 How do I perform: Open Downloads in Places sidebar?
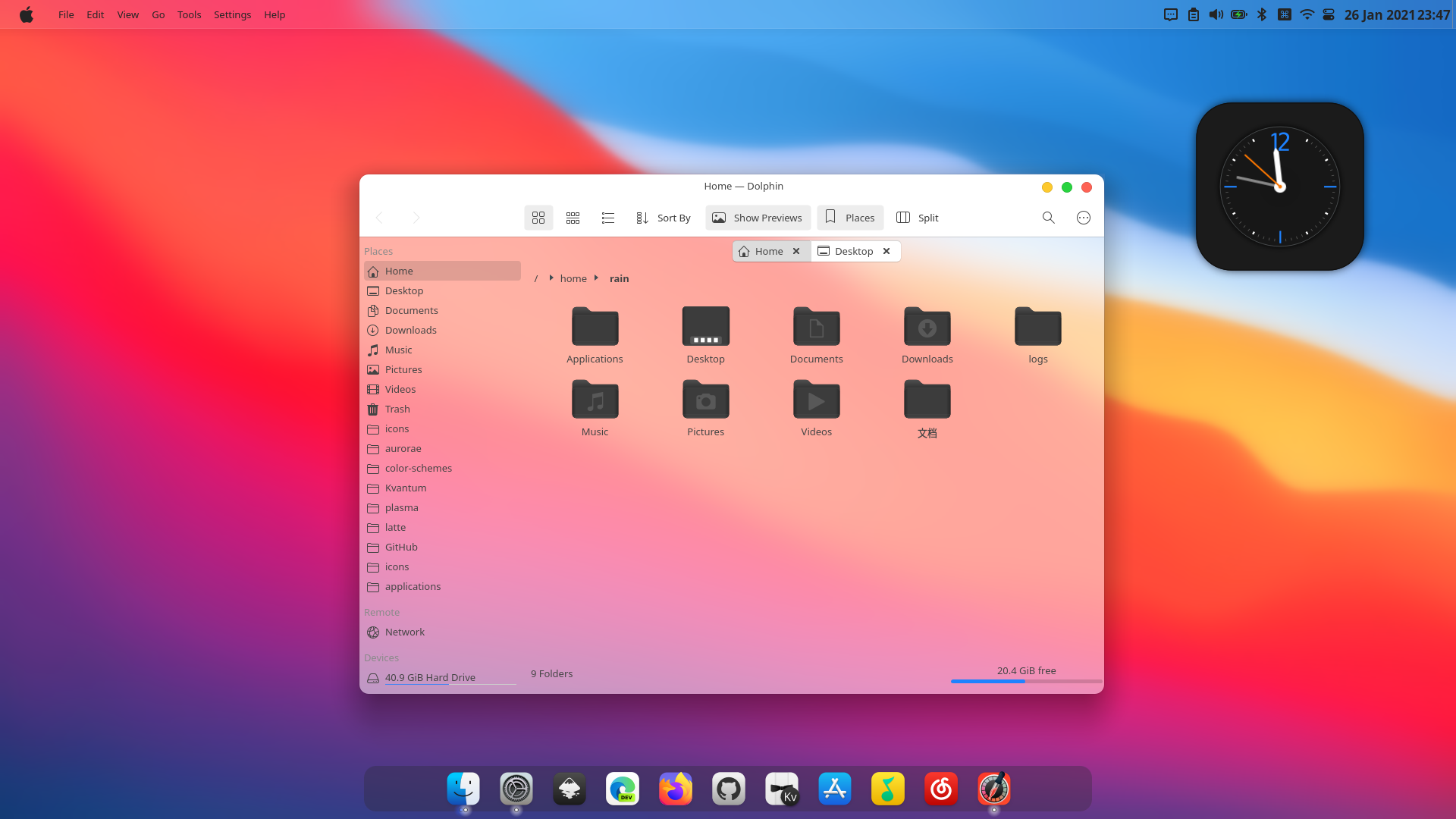click(442, 330)
